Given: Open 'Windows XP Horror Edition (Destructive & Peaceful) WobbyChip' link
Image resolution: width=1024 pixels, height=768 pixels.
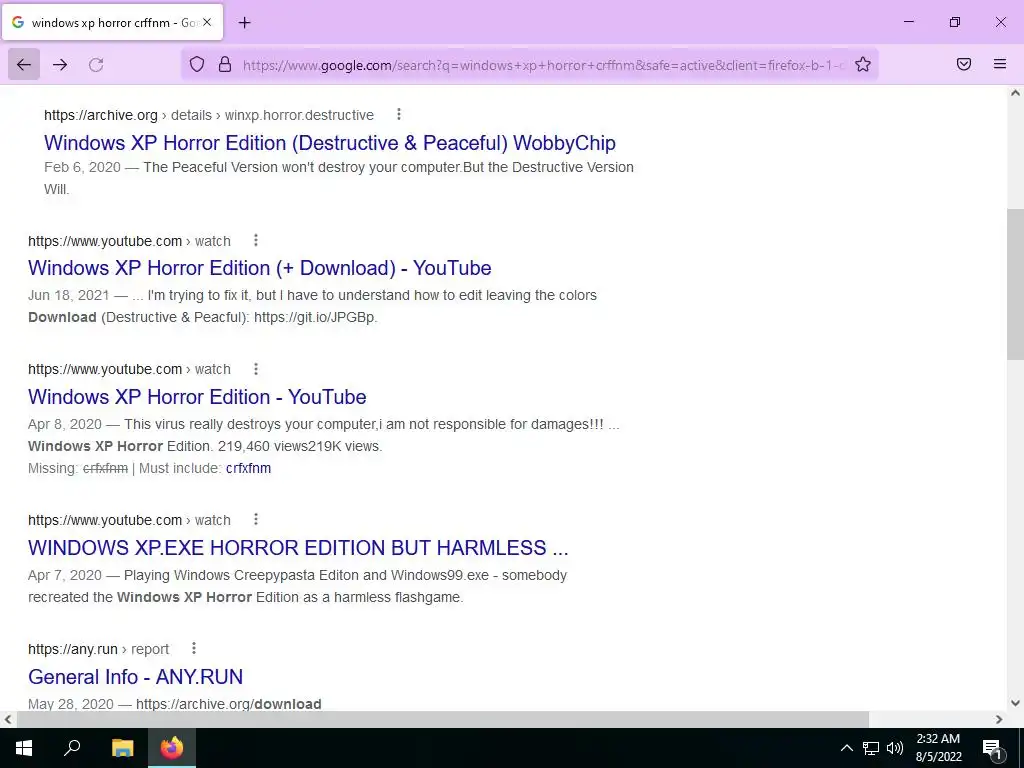Looking at the screenshot, I should coord(330,143).
